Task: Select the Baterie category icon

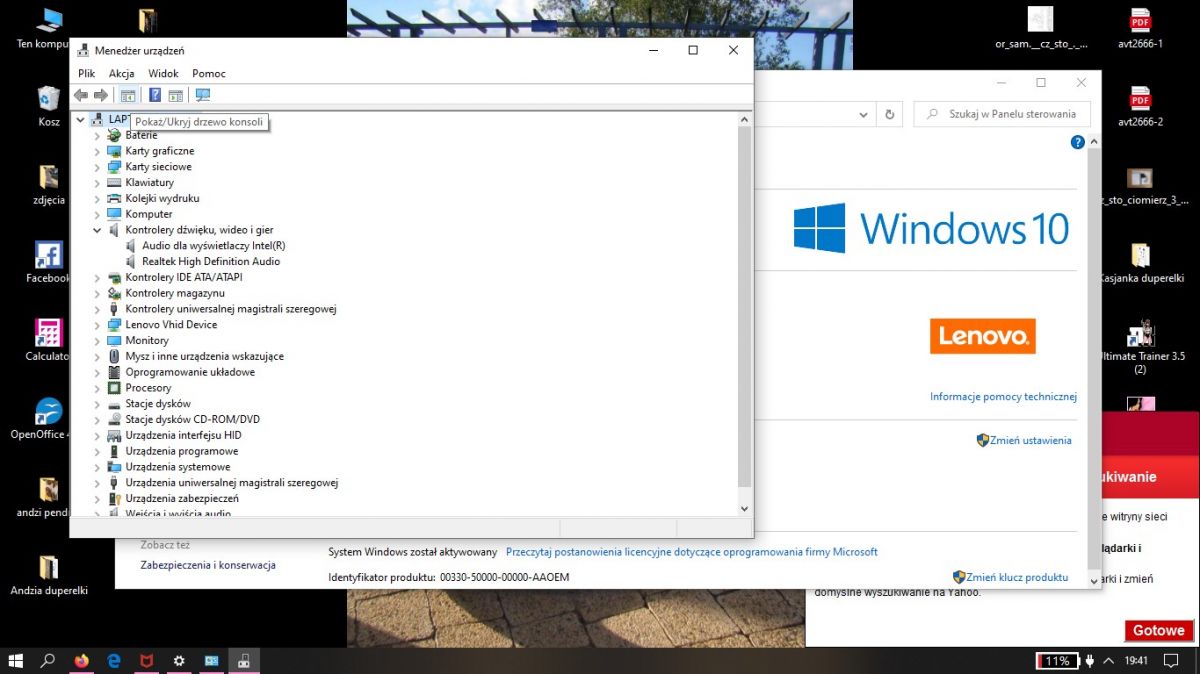Action: tap(114, 135)
